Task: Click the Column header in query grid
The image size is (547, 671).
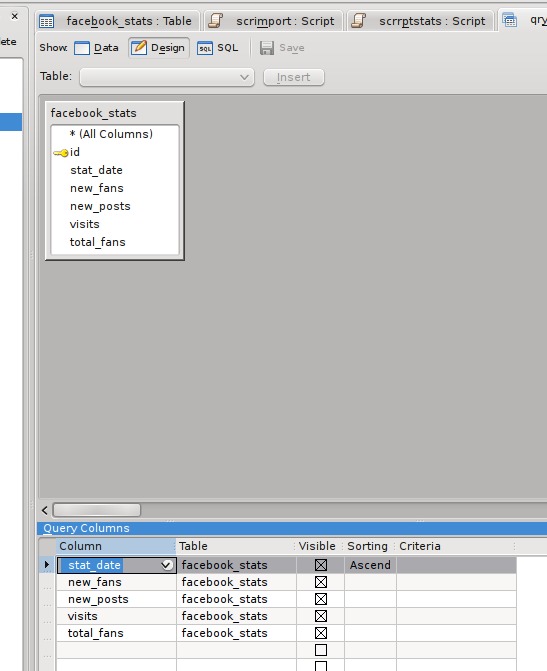Action: point(116,546)
